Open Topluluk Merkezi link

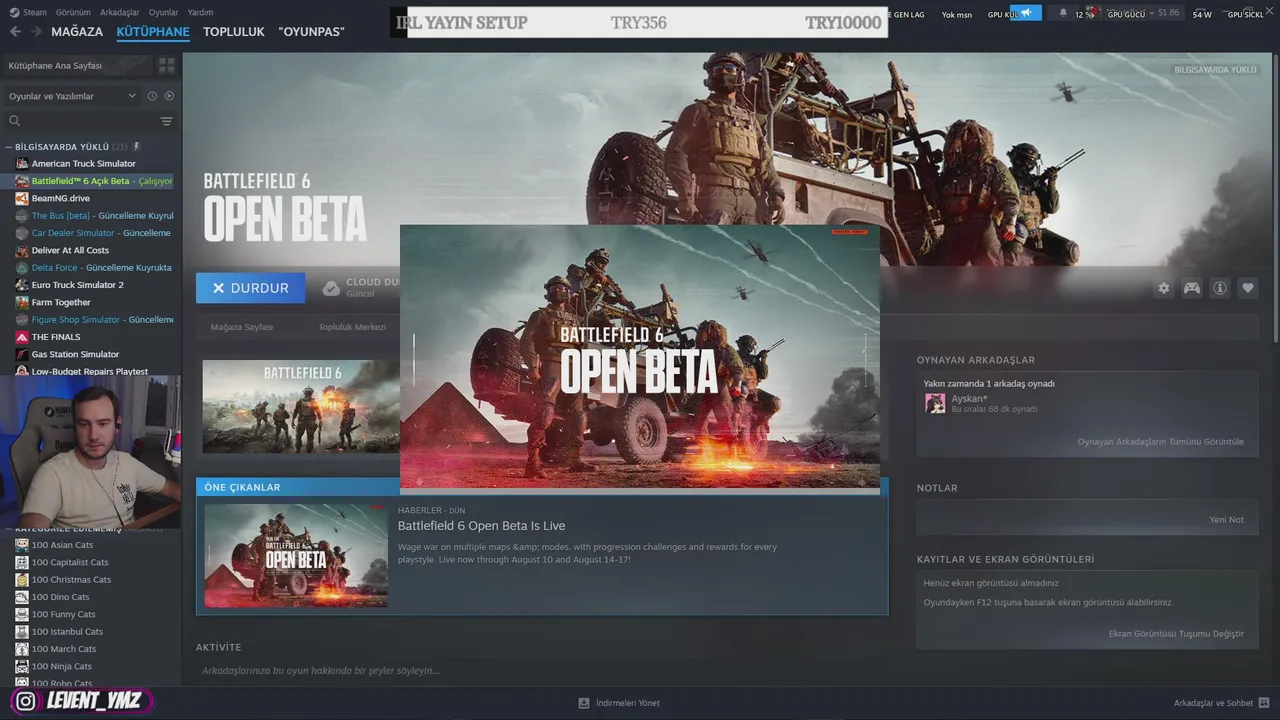[x=352, y=327]
